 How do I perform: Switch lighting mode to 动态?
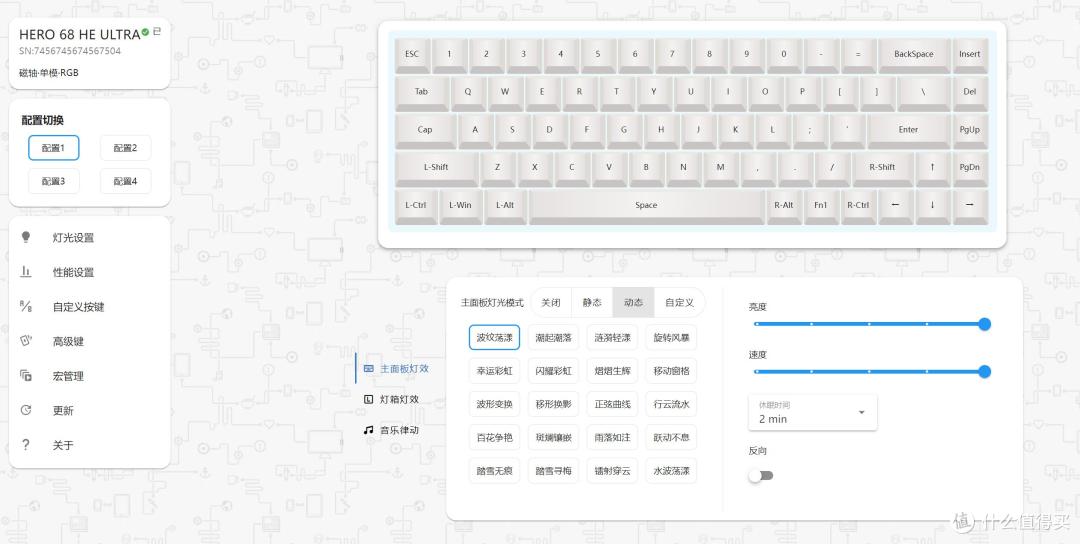pyautogui.click(x=634, y=302)
